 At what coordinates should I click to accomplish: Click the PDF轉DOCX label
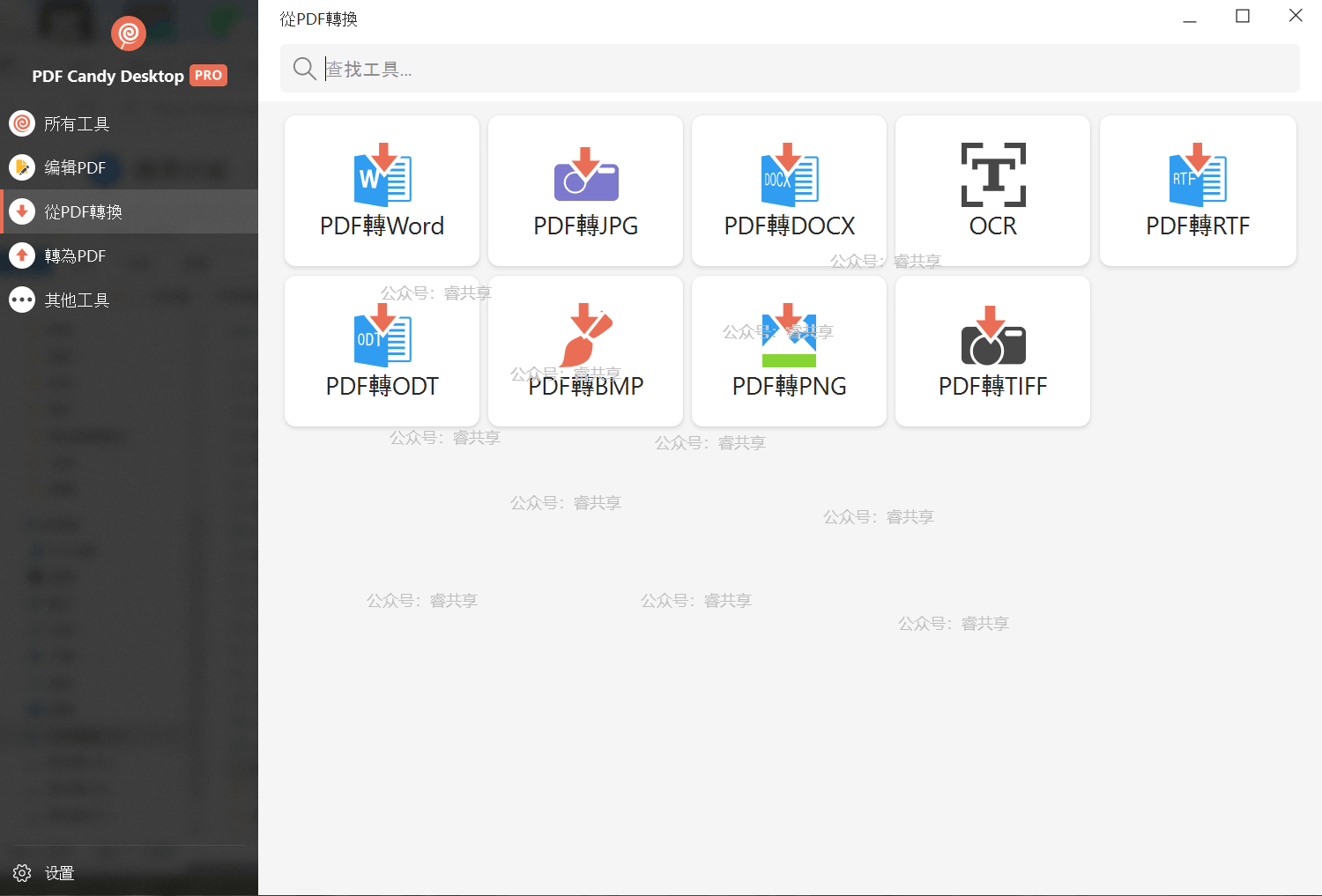click(x=790, y=226)
